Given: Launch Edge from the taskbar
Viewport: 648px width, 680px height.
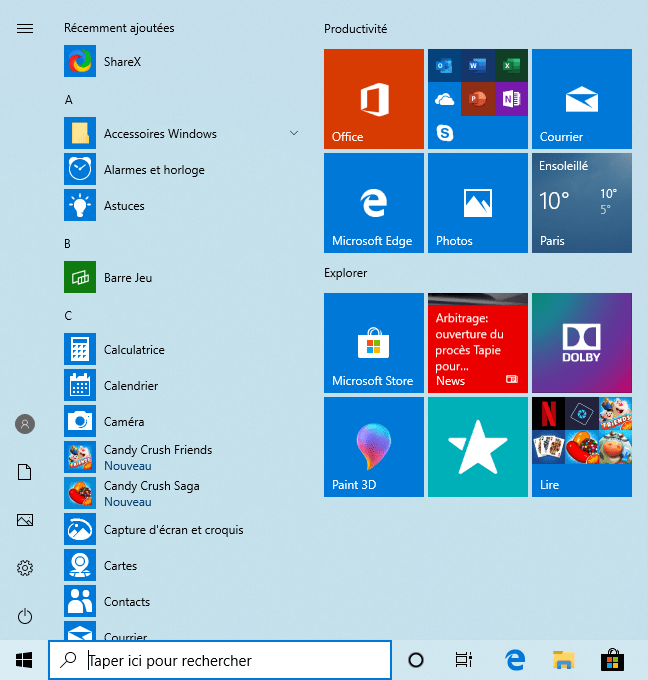Looking at the screenshot, I should coord(515,660).
